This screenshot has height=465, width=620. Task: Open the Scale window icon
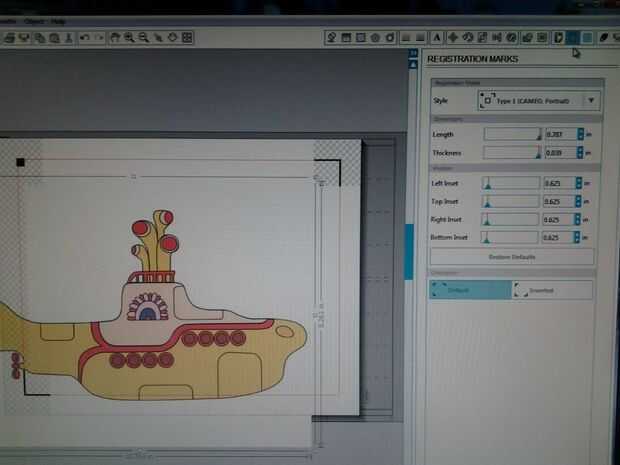[x=482, y=38]
